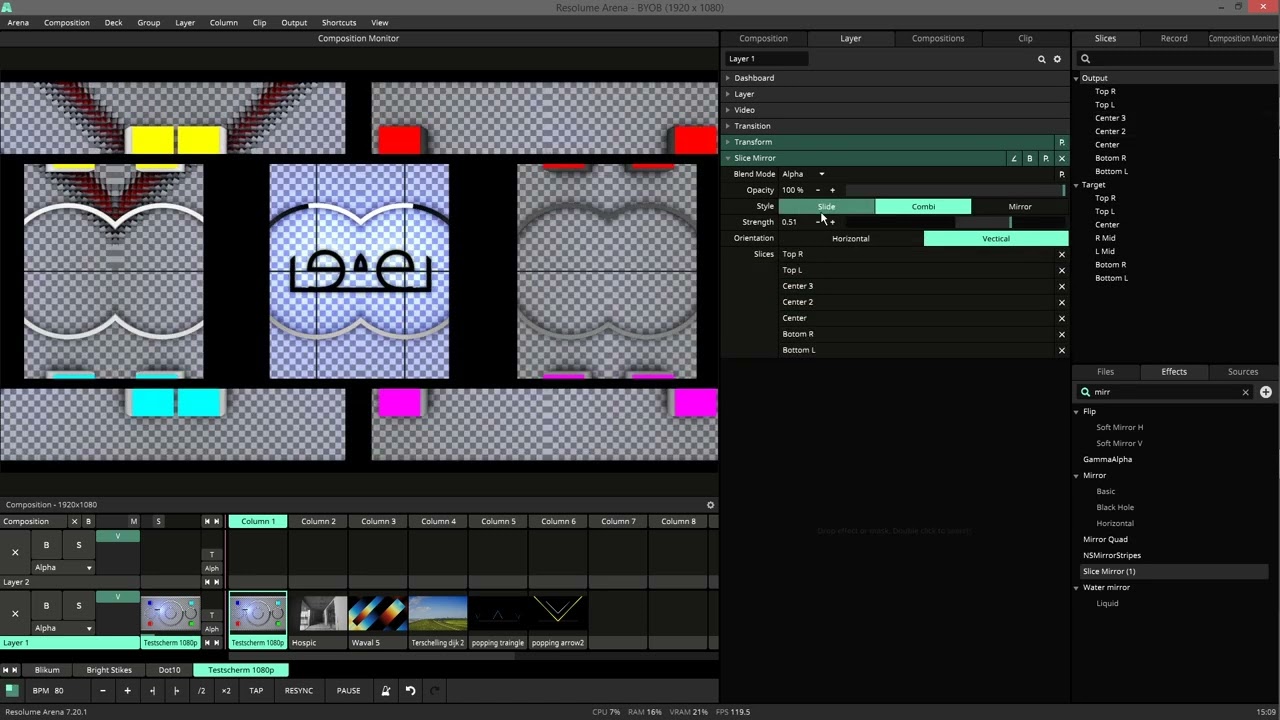Image resolution: width=1280 pixels, height=720 pixels.
Task: Switch to the Compositions tab
Action: (x=938, y=38)
